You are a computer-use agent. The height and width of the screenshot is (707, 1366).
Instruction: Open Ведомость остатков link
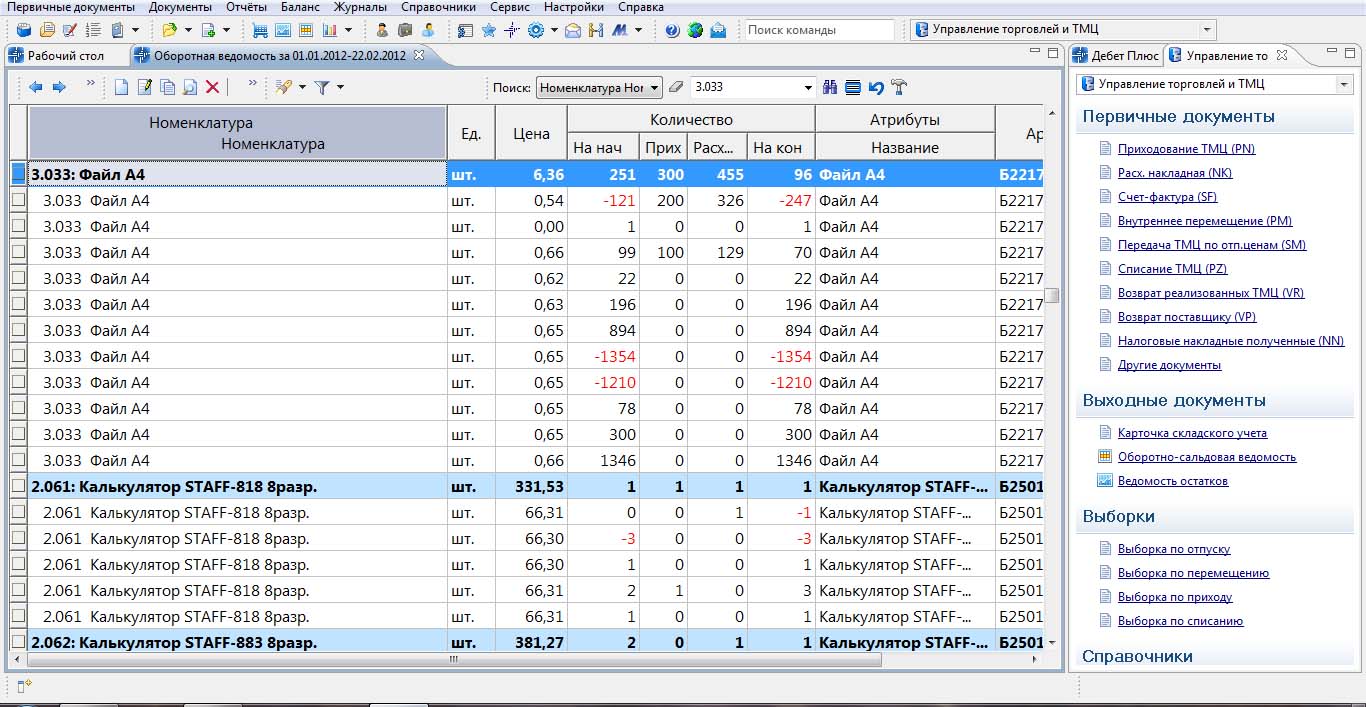pyautogui.click(x=1173, y=481)
